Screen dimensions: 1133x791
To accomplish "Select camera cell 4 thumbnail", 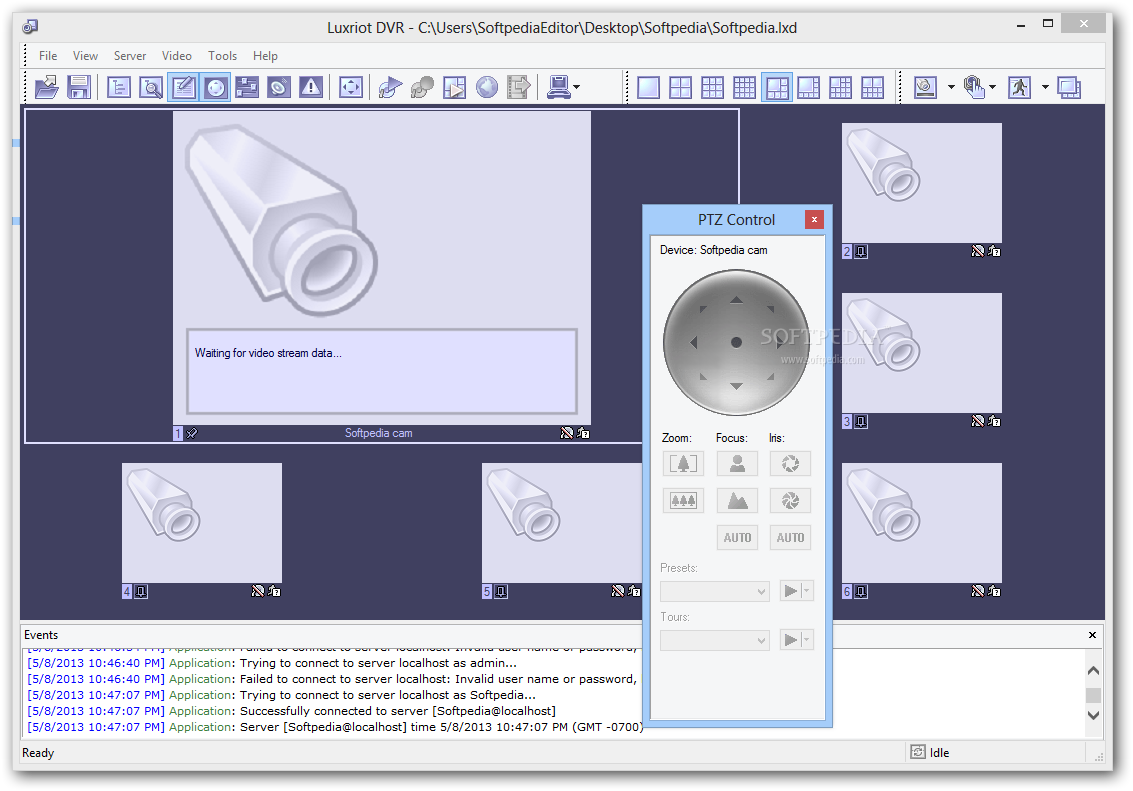I will [x=202, y=523].
